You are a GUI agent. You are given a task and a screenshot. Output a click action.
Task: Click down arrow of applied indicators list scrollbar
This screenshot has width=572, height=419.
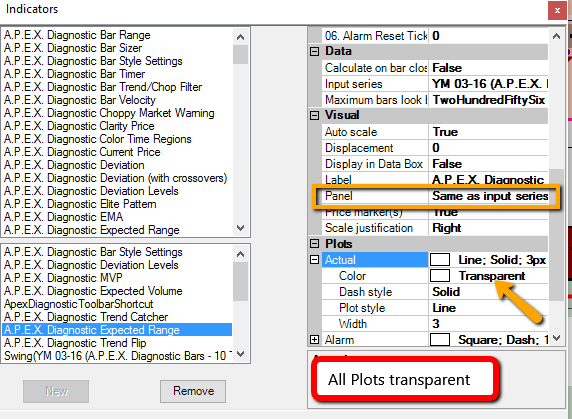click(240, 354)
